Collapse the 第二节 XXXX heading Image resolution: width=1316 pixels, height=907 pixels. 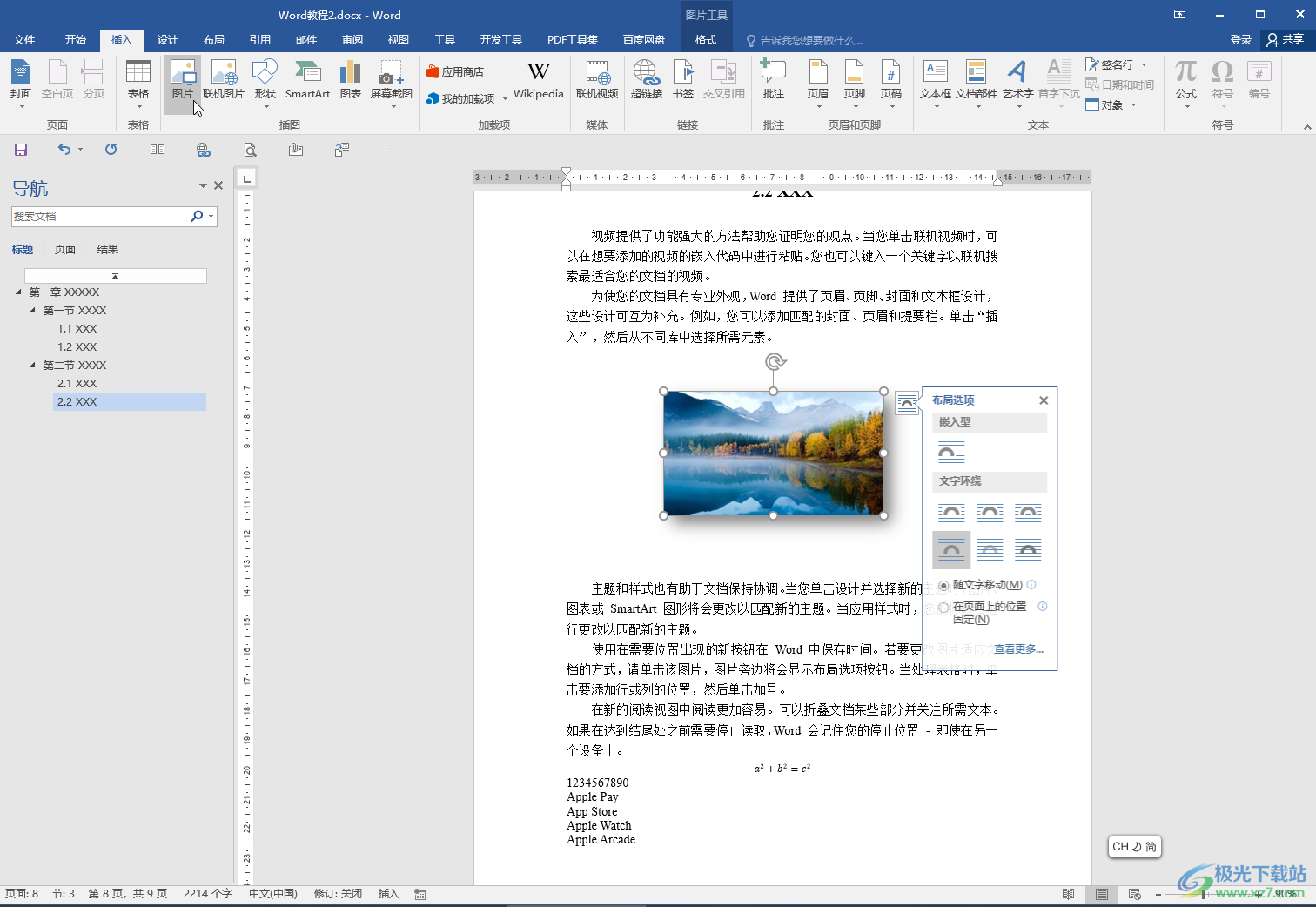pyautogui.click(x=33, y=365)
